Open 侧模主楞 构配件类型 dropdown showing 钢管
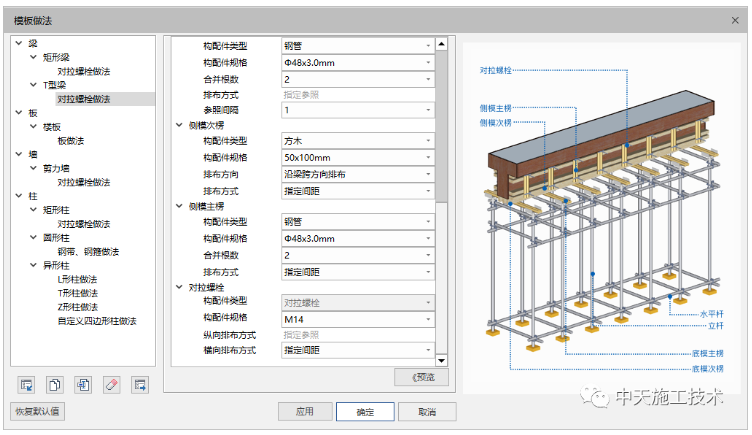 [x=358, y=222]
